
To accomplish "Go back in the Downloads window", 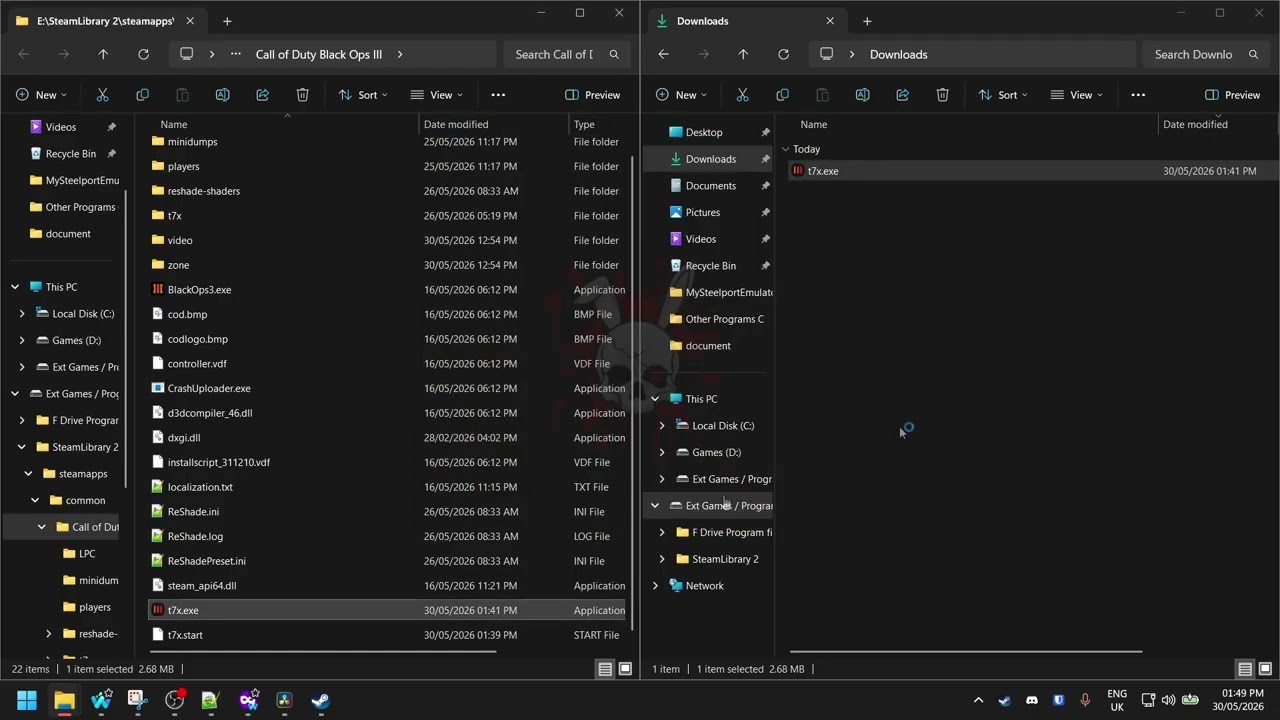I will point(663,54).
